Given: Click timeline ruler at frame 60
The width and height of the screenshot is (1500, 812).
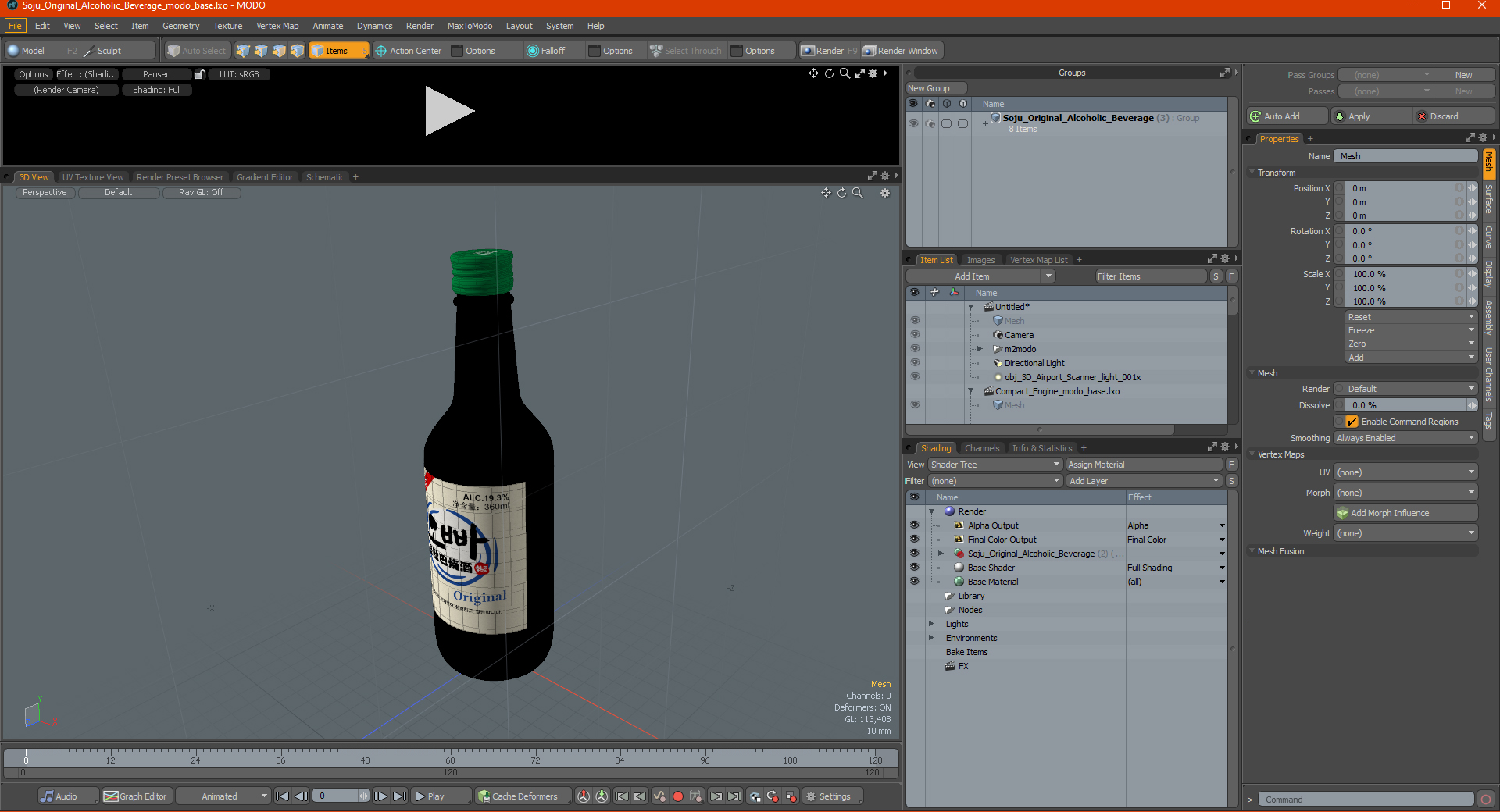Looking at the screenshot, I should pyautogui.click(x=450, y=757).
